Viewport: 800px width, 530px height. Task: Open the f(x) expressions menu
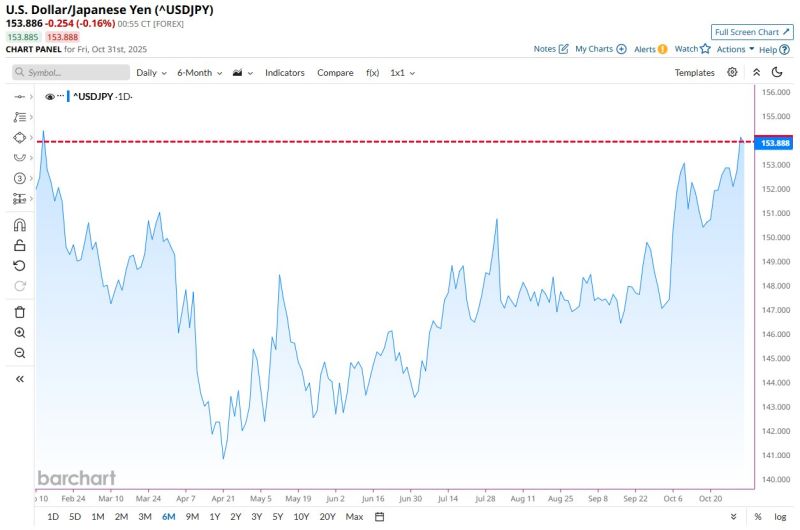pos(372,72)
